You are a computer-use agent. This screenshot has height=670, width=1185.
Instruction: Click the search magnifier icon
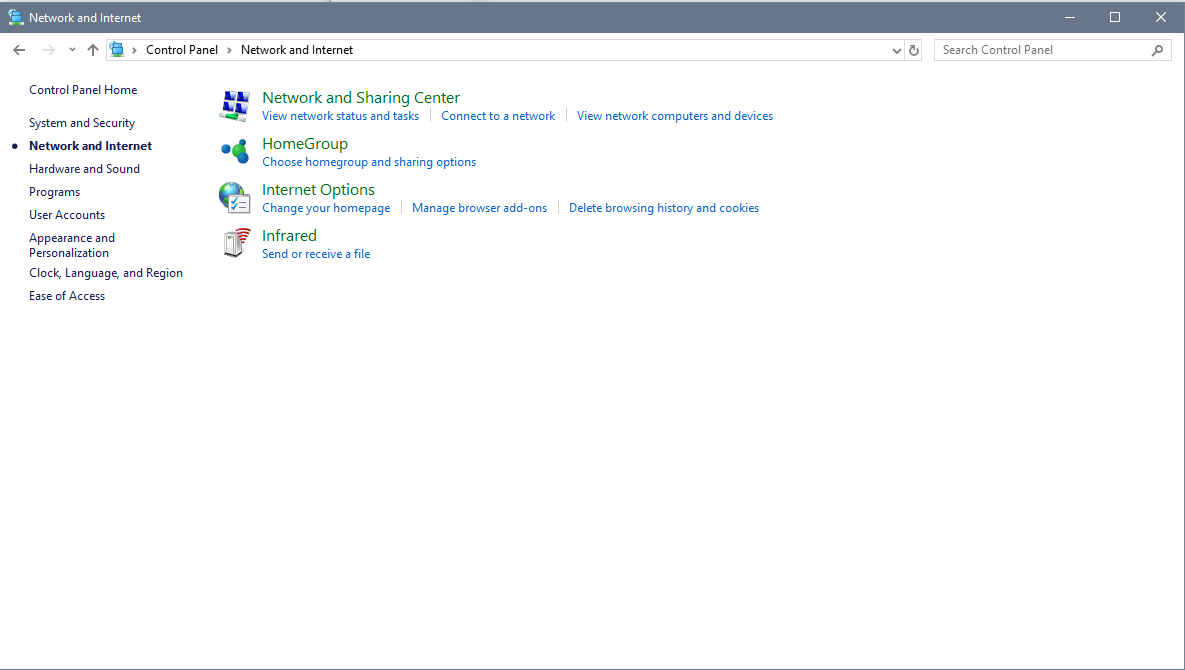[x=1157, y=51]
